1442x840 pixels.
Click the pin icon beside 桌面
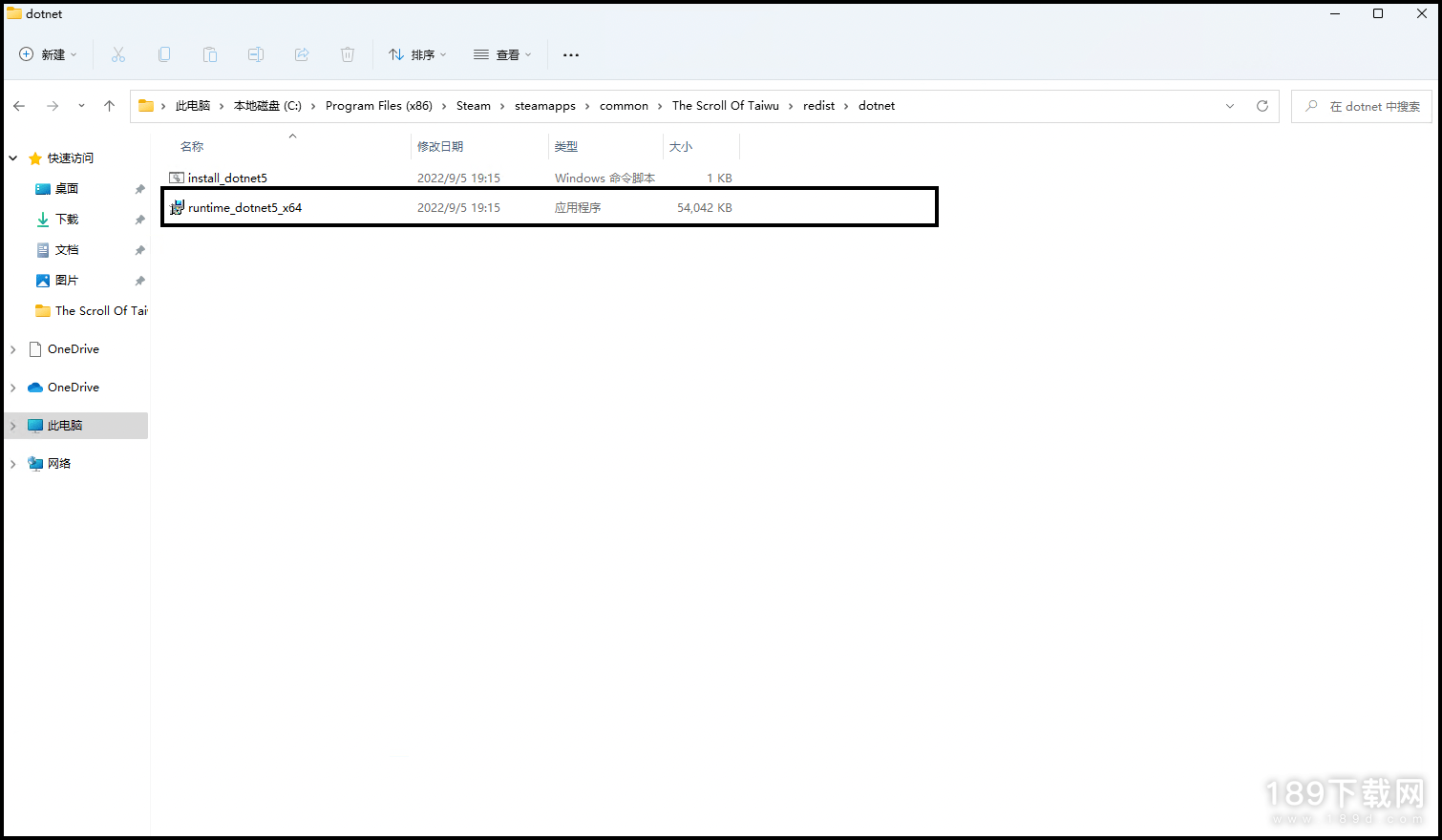click(139, 189)
